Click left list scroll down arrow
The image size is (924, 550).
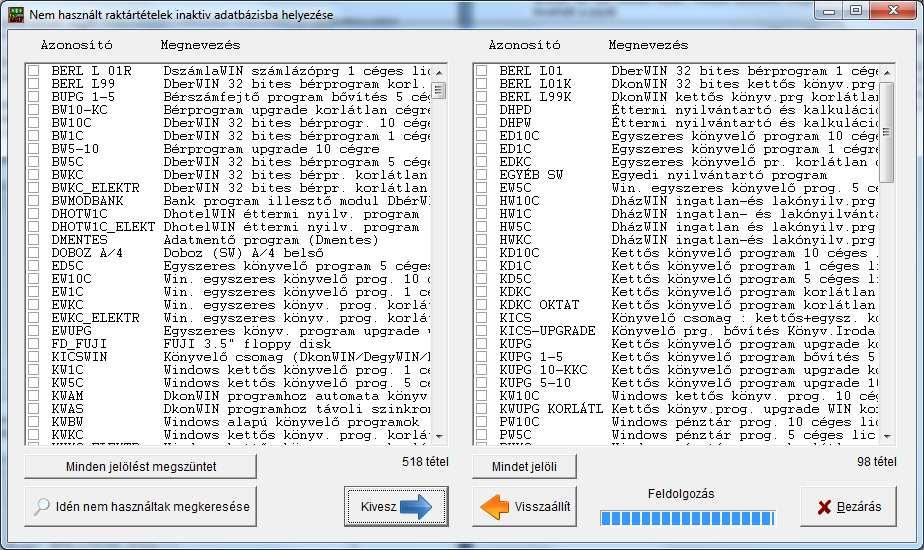pyautogui.click(x=438, y=436)
